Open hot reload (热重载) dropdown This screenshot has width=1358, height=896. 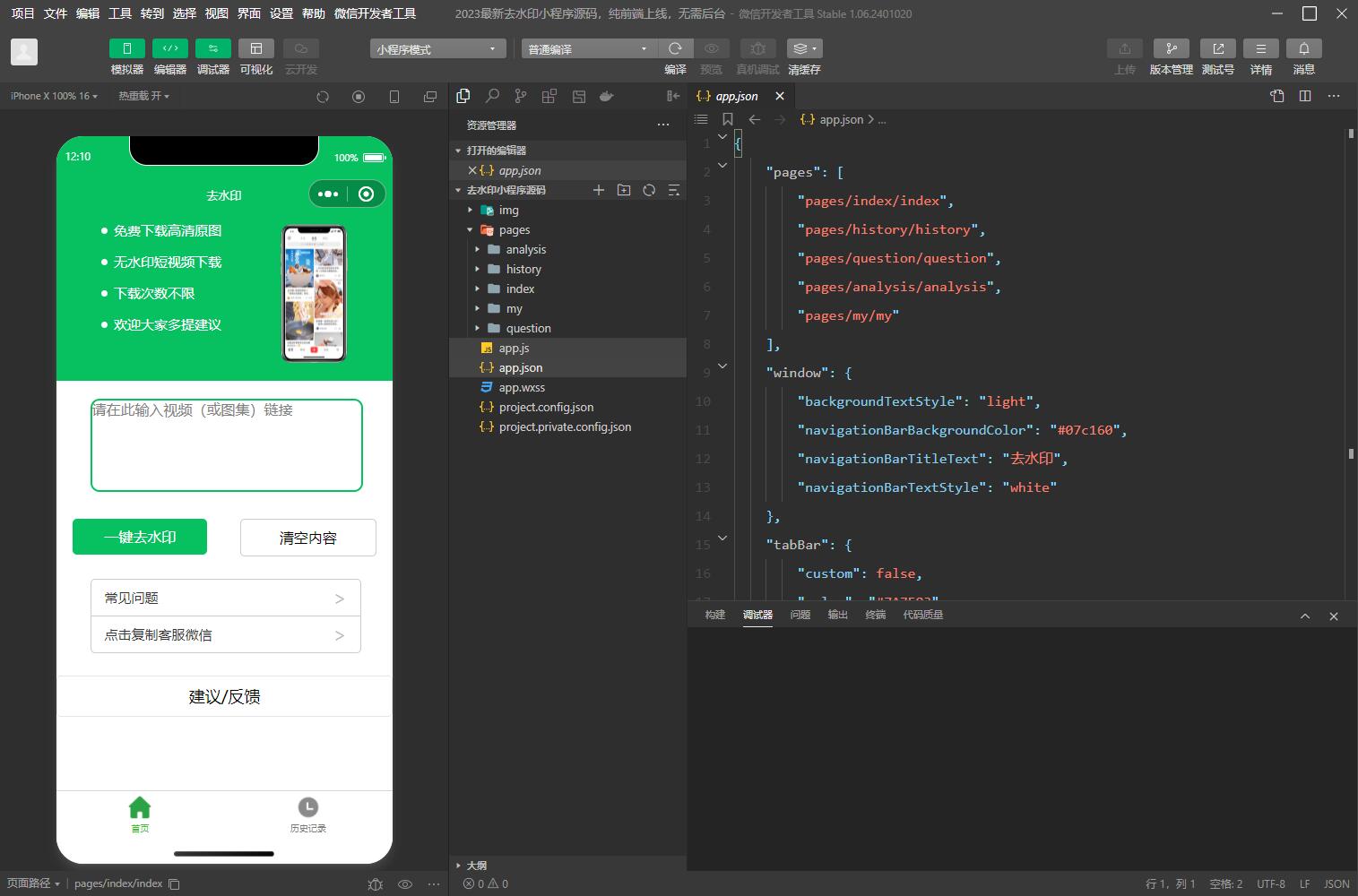[143, 96]
